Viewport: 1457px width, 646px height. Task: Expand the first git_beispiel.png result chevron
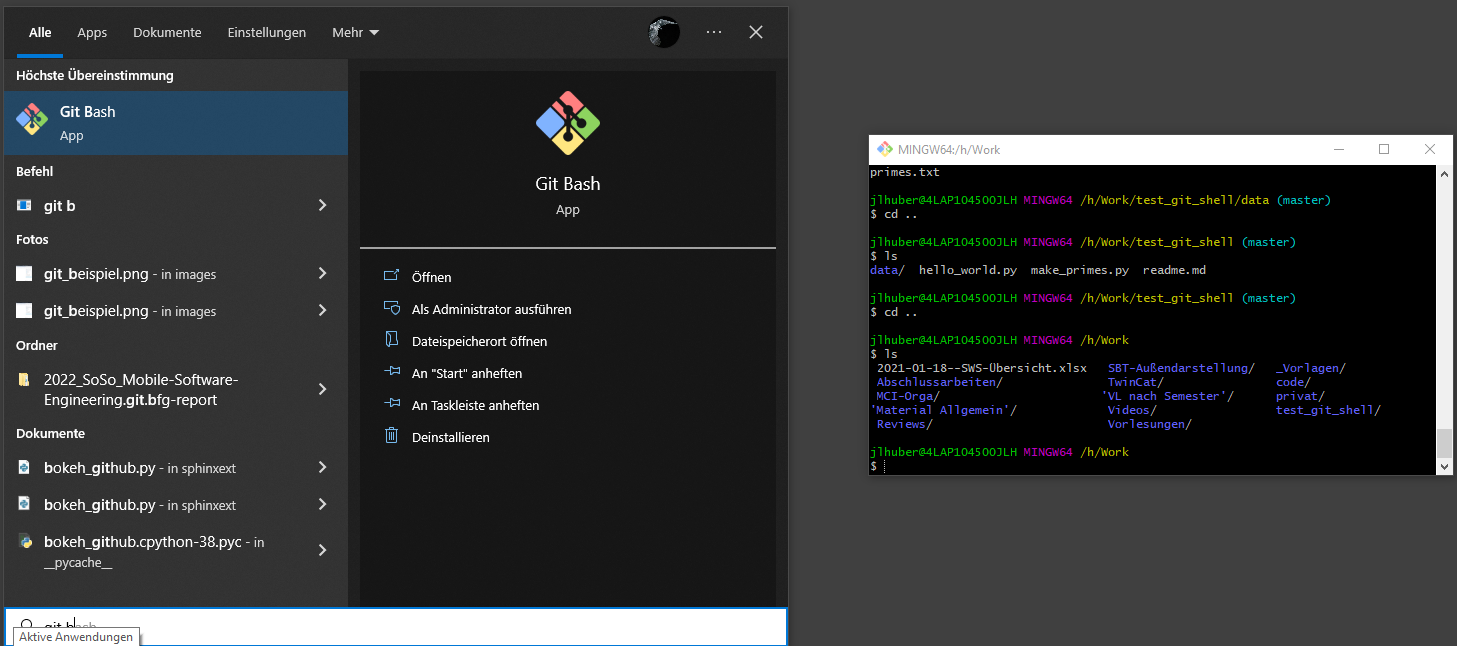point(322,273)
